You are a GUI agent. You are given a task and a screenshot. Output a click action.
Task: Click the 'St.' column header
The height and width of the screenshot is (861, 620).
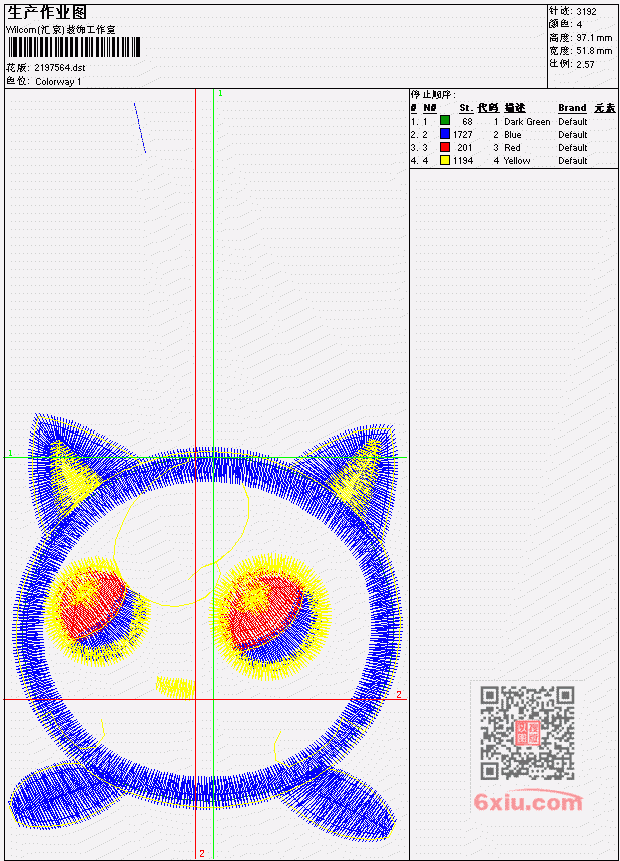click(466, 108)
